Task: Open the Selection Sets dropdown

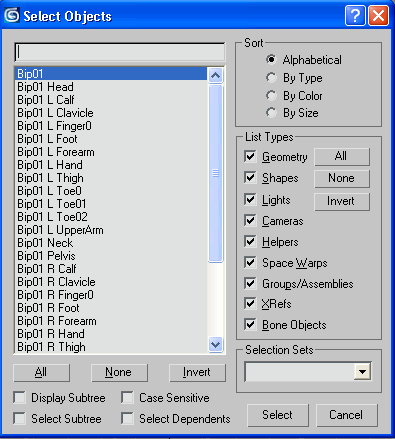Action: (362, 371)
